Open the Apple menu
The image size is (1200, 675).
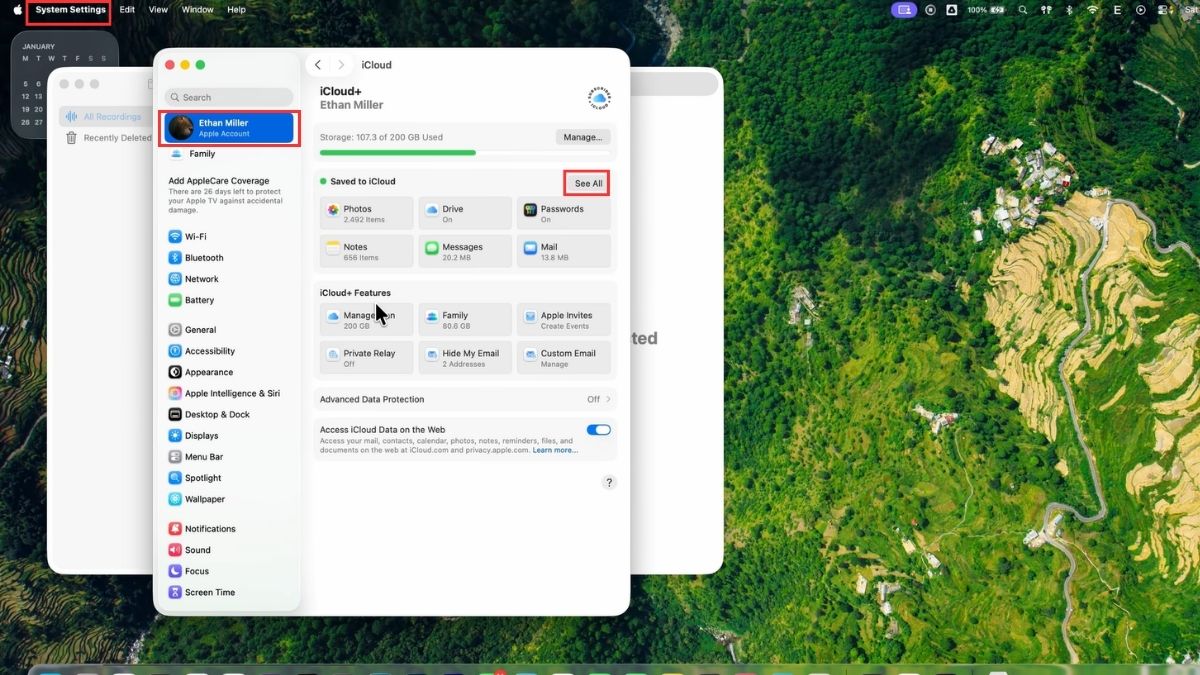coord(17,10)
